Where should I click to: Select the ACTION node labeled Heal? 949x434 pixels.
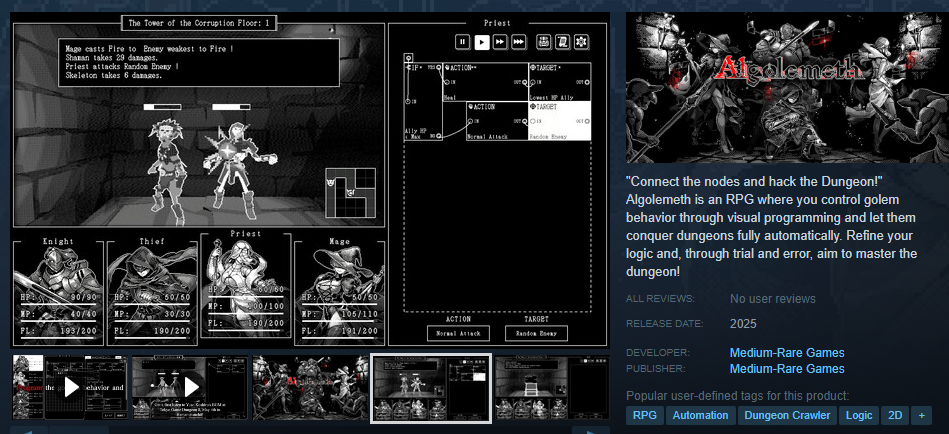[x=485, y=82]
